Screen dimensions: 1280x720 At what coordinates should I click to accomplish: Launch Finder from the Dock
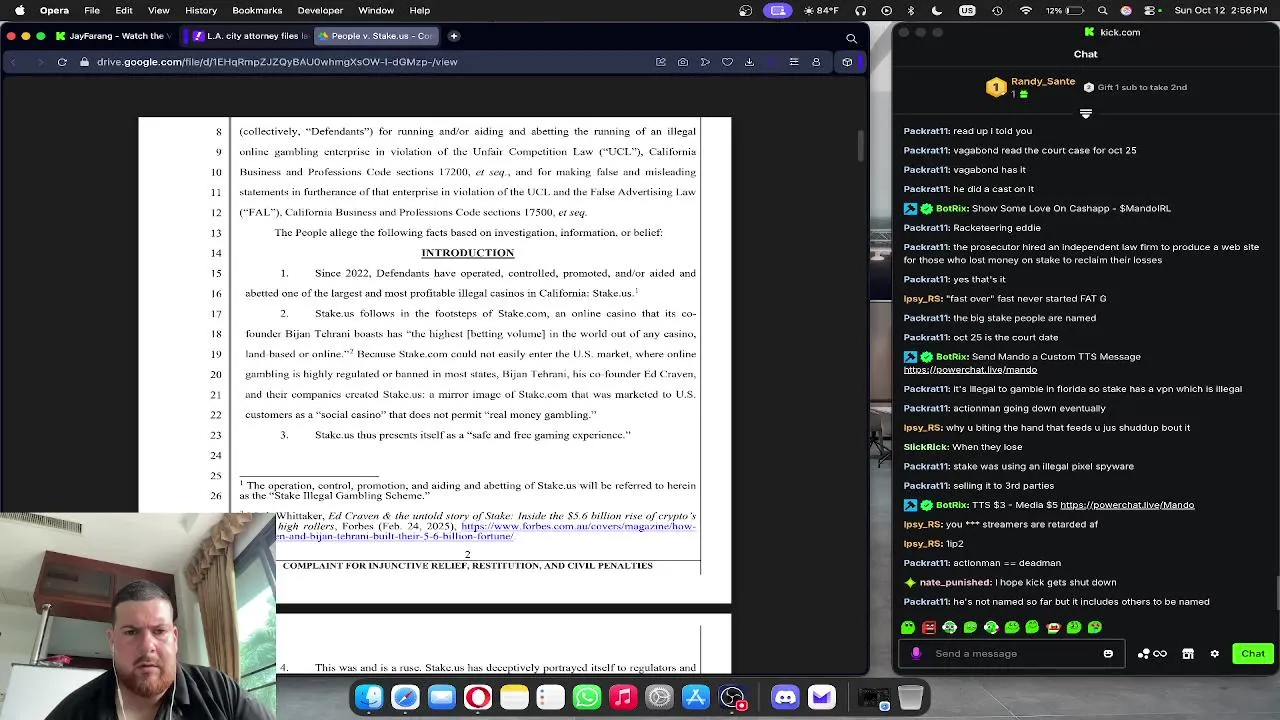369,697
